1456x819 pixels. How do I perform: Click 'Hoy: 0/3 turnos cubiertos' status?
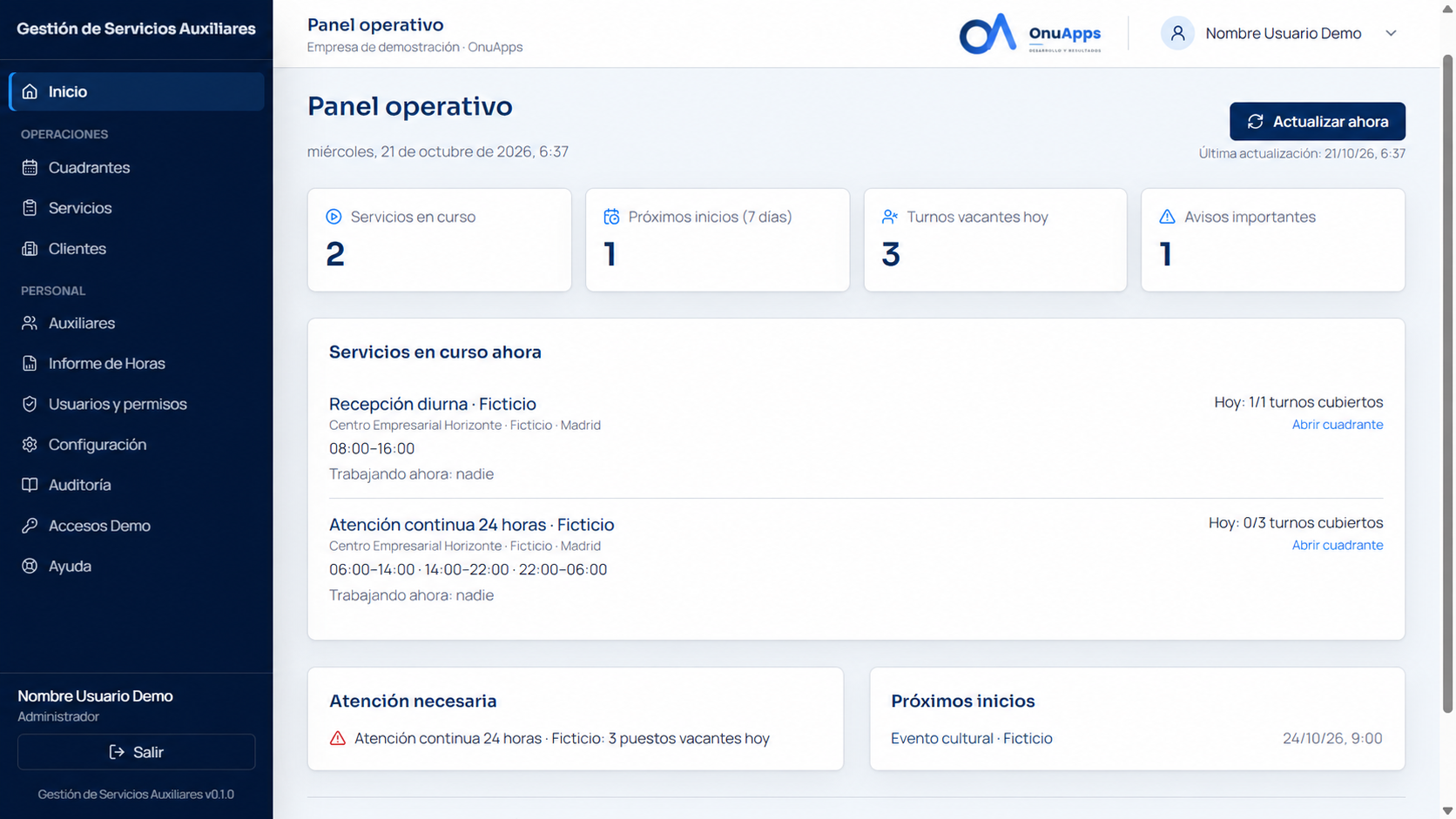click(x=1296, y=523)
